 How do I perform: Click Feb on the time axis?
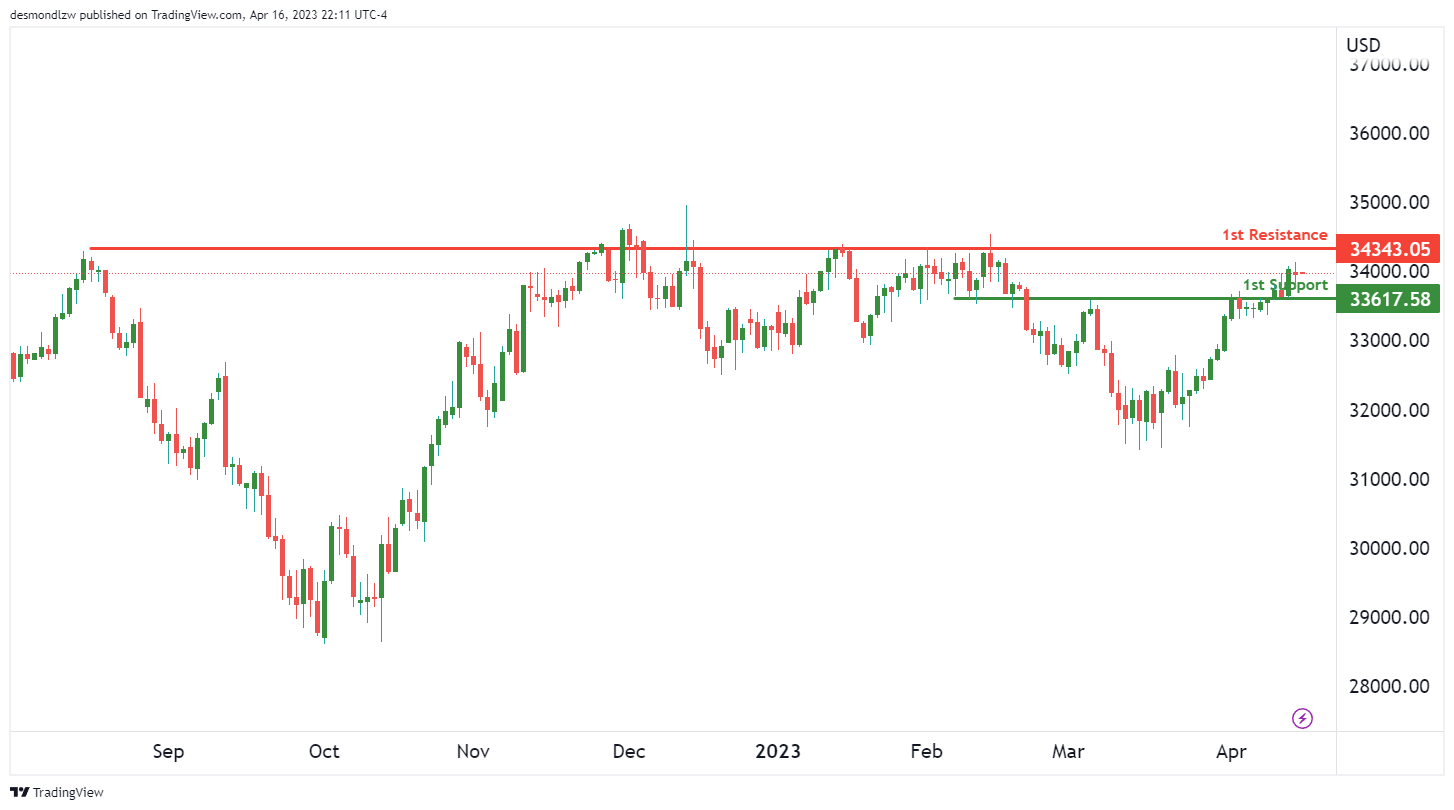926,752
